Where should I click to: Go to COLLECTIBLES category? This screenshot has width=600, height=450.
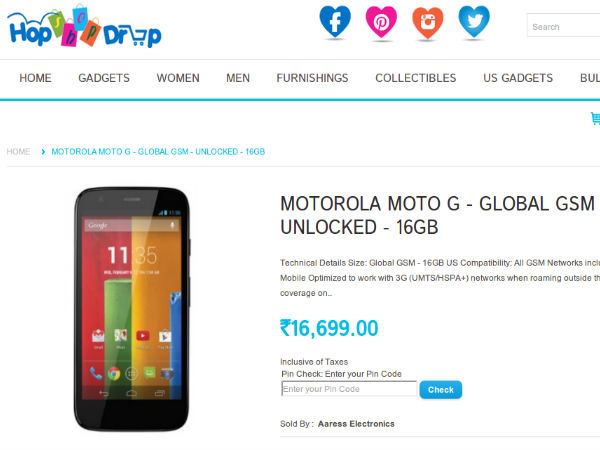[x=416, y=78]
